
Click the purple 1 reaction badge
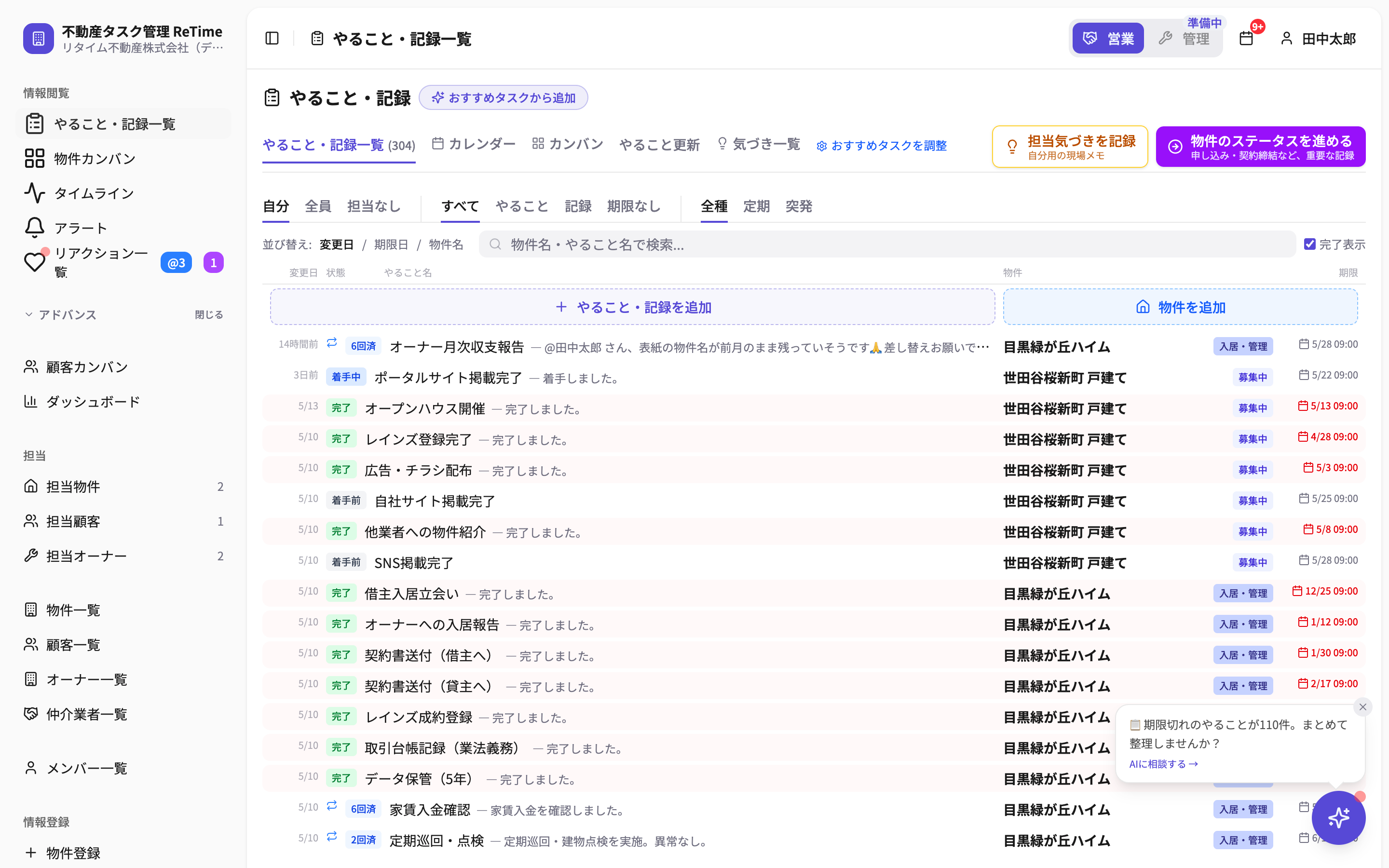(x=214, y=263)
